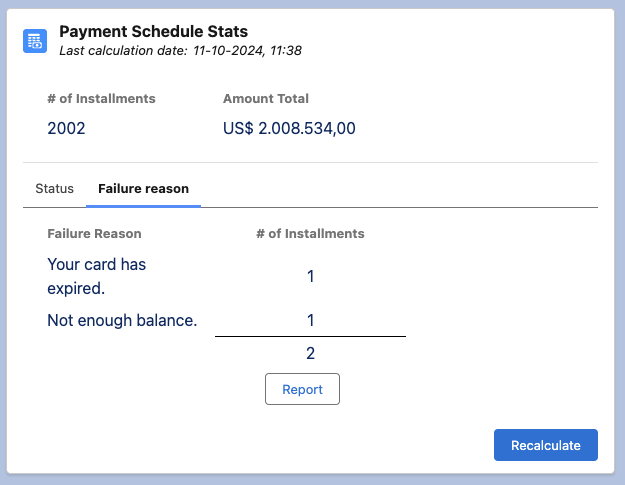Select the Failure reason tab

143,188
